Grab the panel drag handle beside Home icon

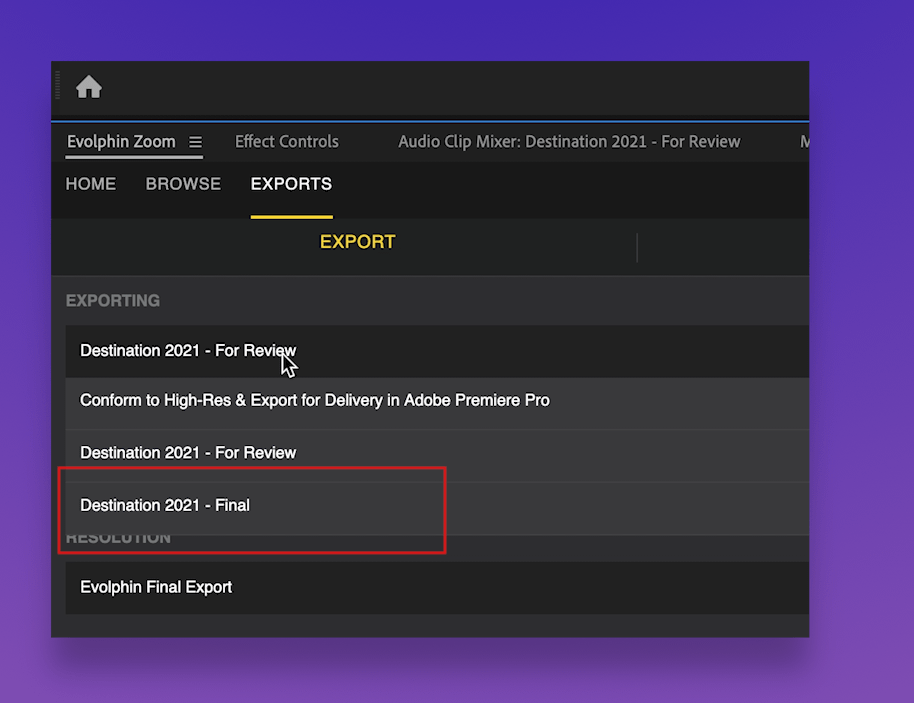click(x=58, y=86)
